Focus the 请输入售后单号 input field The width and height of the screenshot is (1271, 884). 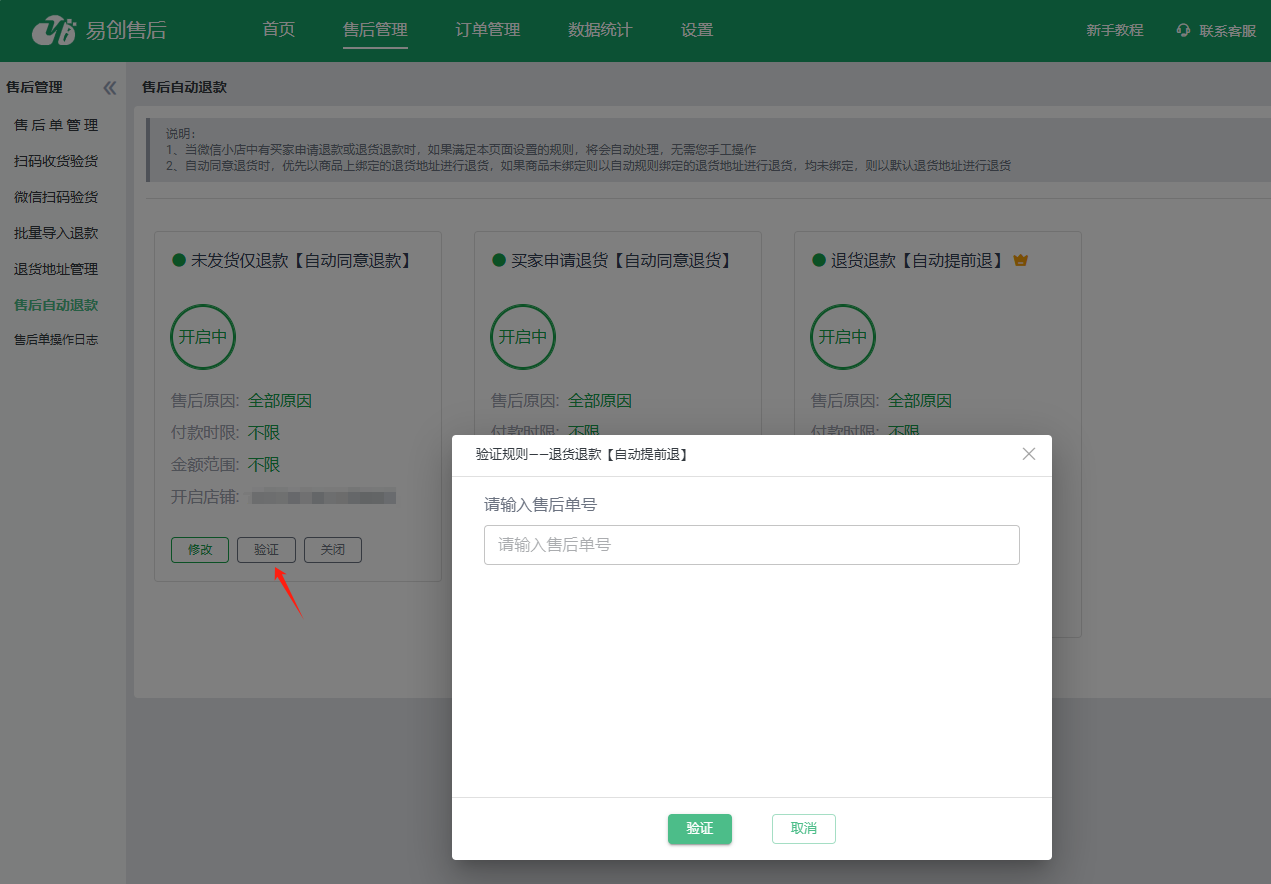(x=751, y=545)
